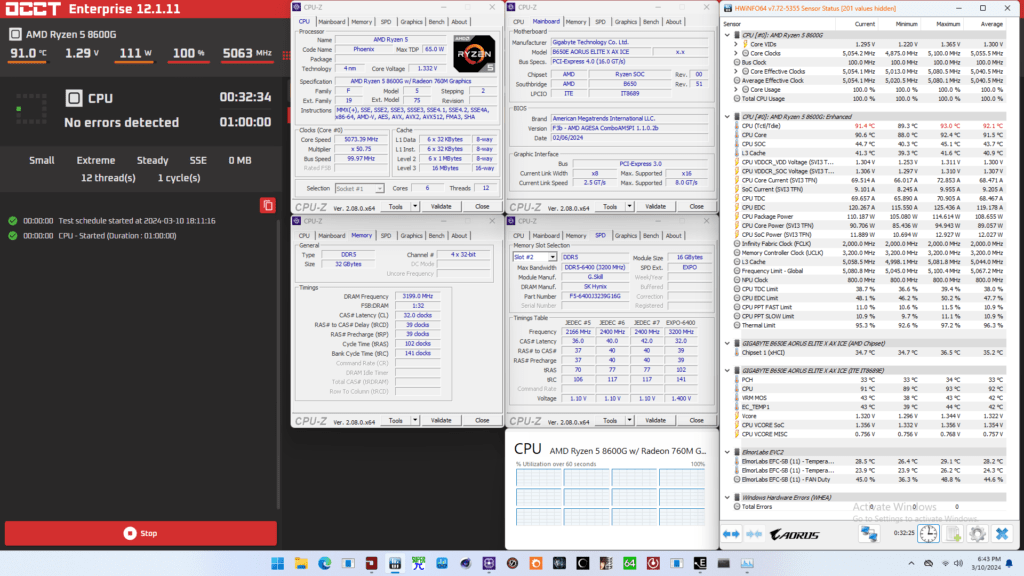Image resolution: width=1024 pixels, height=576 pixels.
Task: Show hidden system tray icons
Action: [x=911, y=563]
